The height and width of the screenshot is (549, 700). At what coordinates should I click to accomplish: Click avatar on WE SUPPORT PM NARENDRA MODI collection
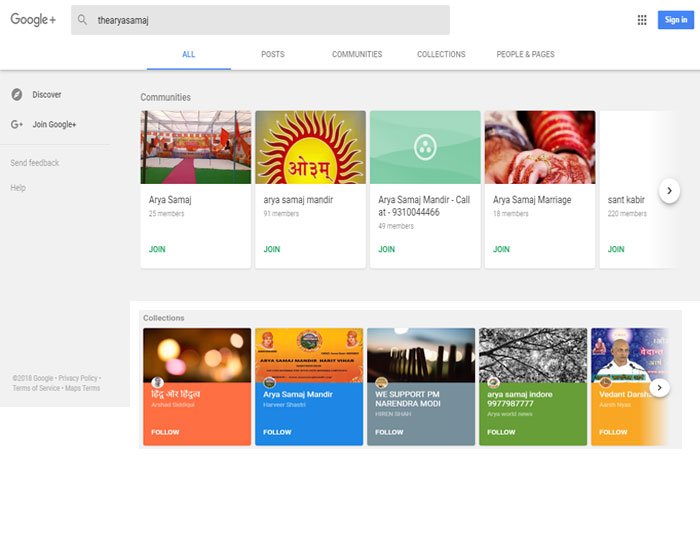click(x=381, y=382)
